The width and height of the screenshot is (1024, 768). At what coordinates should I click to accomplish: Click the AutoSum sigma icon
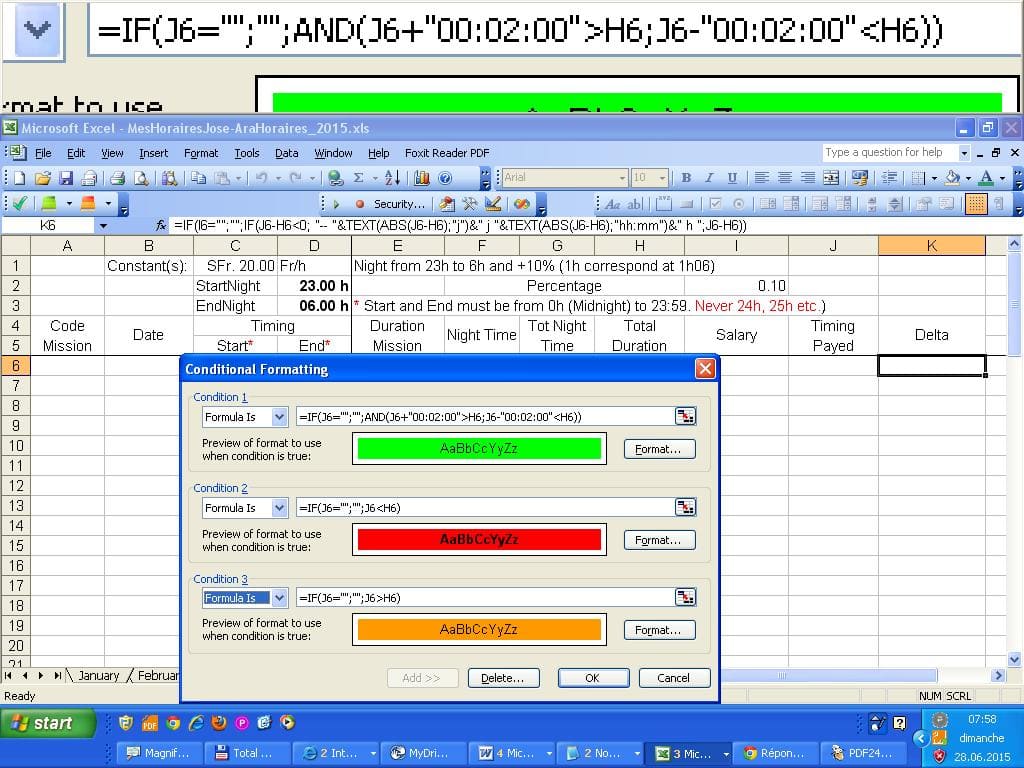click(x=358, y=178)
